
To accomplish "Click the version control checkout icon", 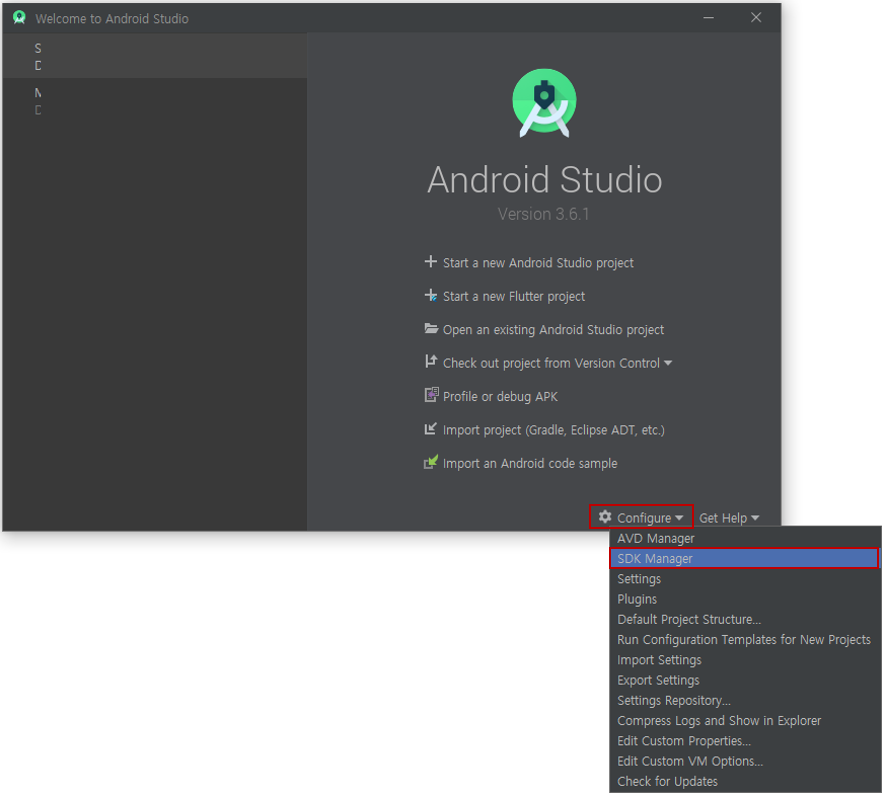I will [x=431, y=362].
